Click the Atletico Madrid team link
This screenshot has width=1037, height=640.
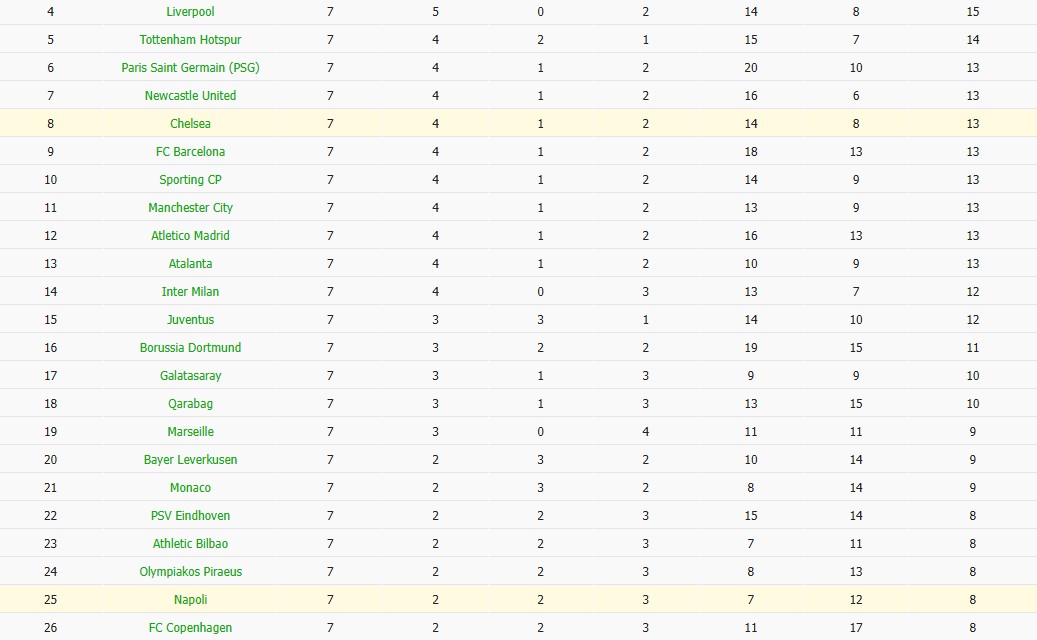point(190,236)
